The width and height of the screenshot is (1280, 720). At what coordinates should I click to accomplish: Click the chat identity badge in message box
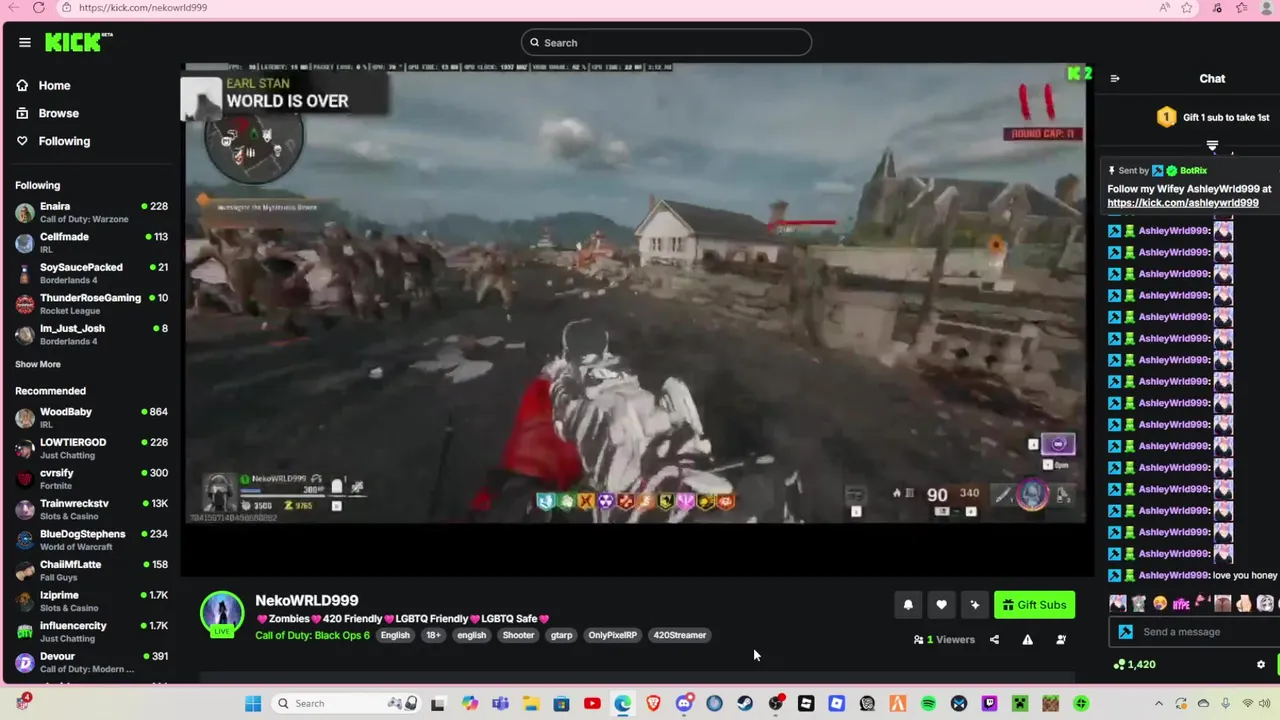[x=1125, y=632]
